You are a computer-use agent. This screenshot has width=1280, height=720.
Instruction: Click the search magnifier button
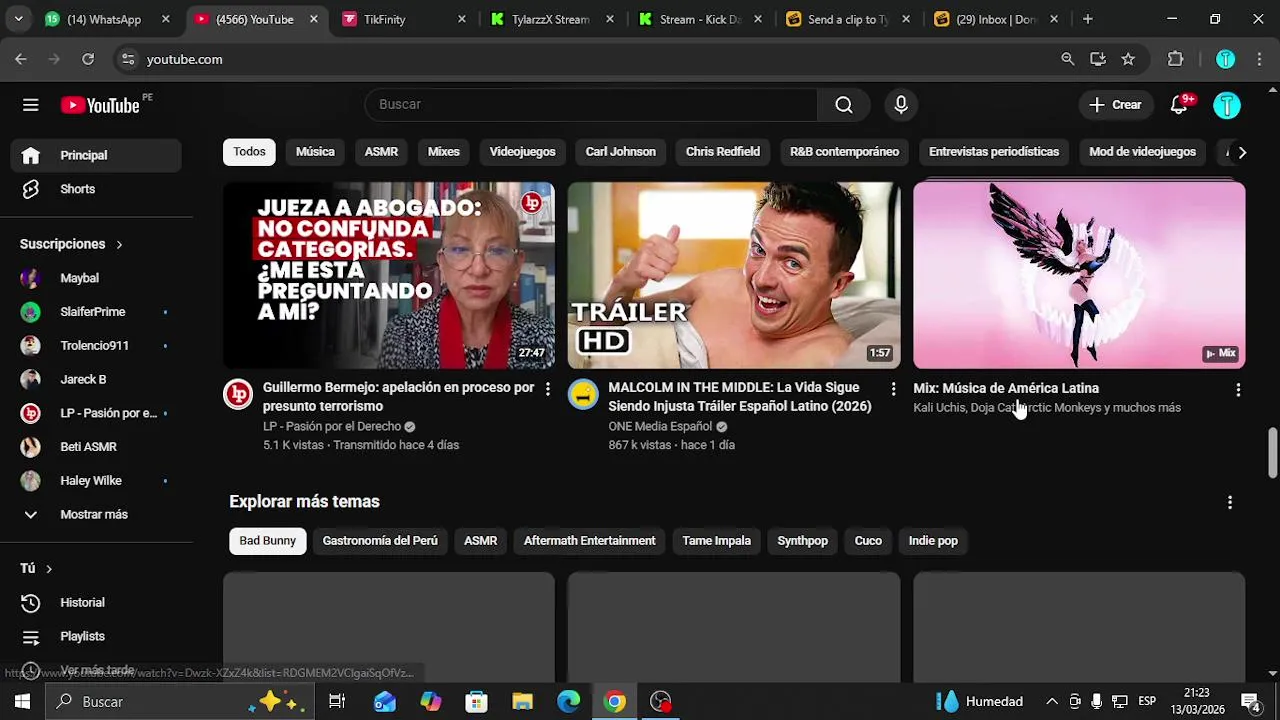844,105
